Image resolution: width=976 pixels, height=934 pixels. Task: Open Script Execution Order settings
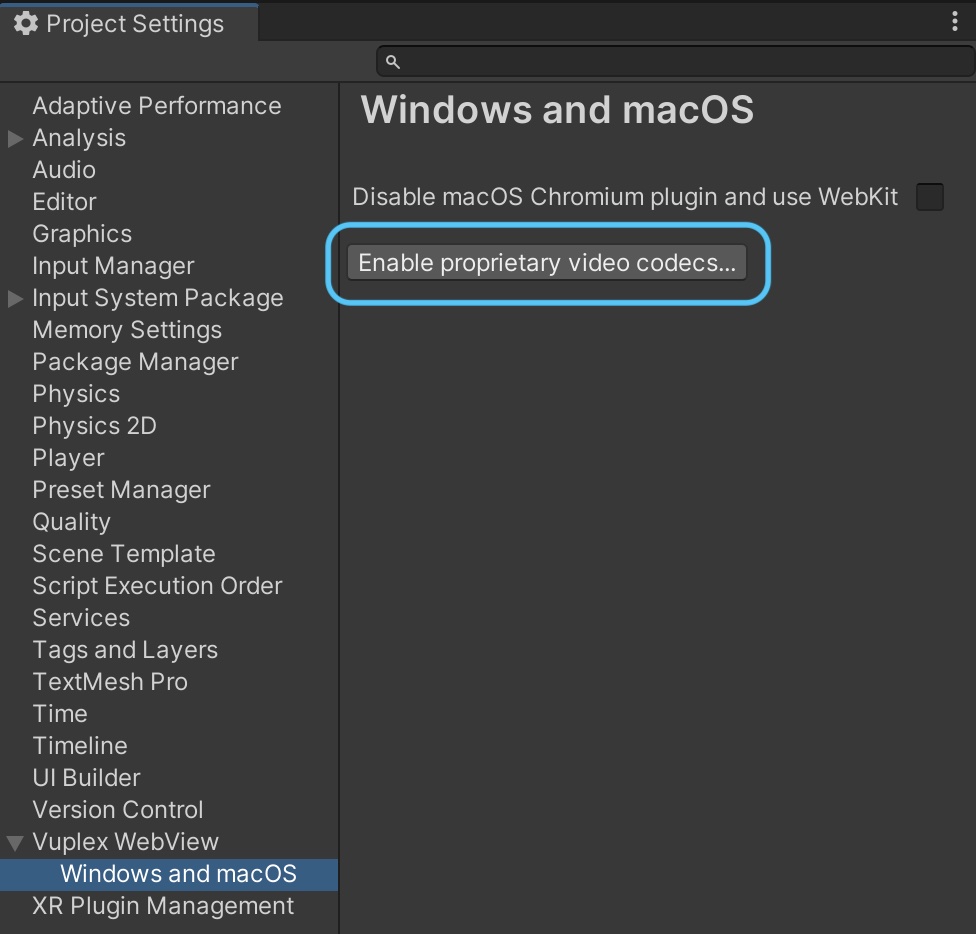(157, 586)
